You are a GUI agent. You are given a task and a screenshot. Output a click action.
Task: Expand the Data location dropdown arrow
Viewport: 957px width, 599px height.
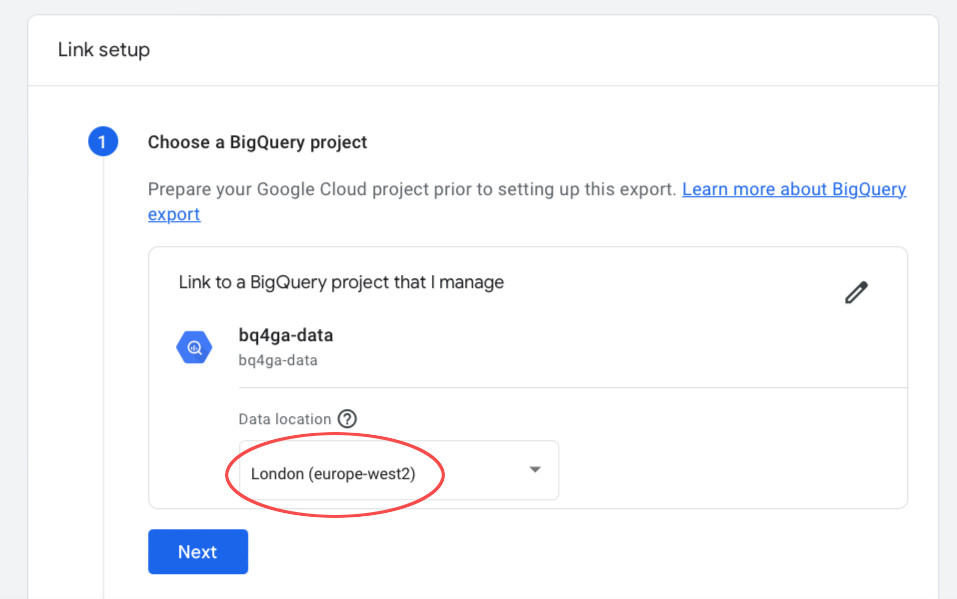535,470
